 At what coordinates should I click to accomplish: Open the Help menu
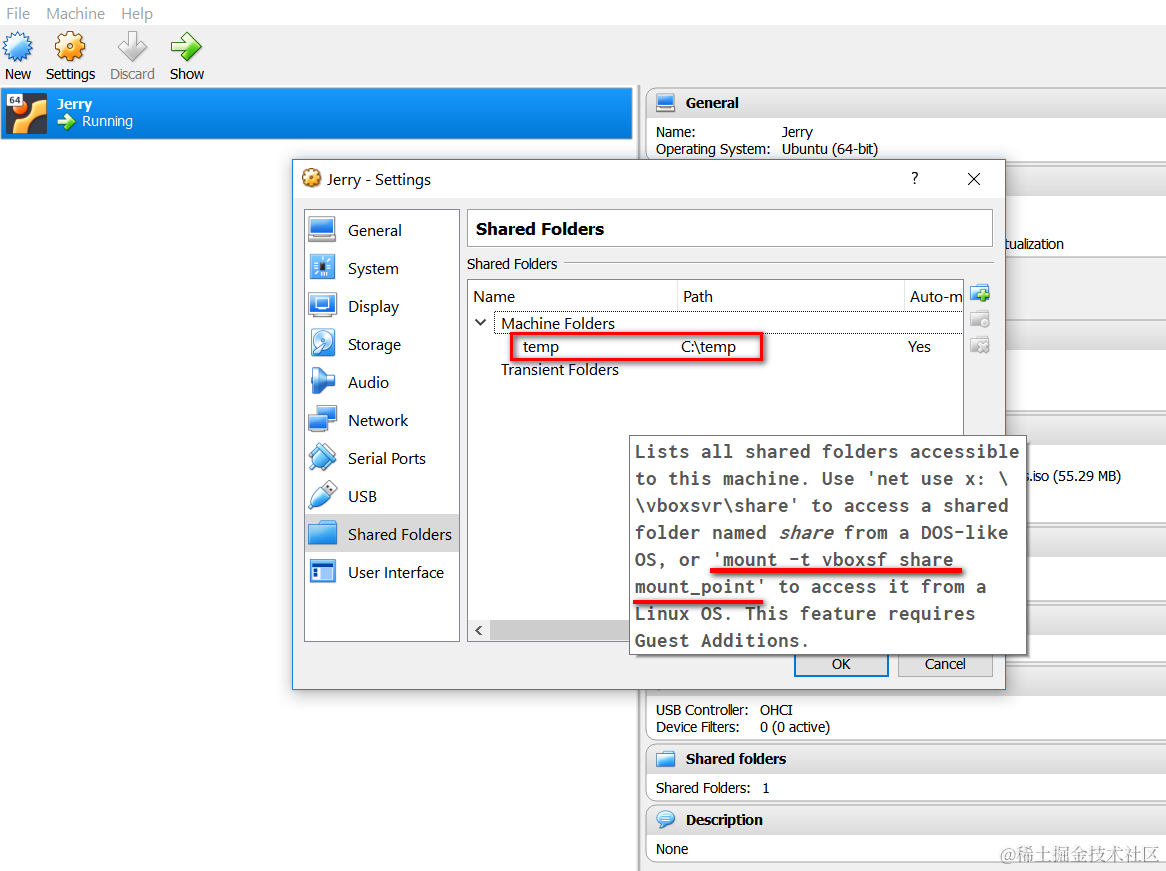click(137, 13)
